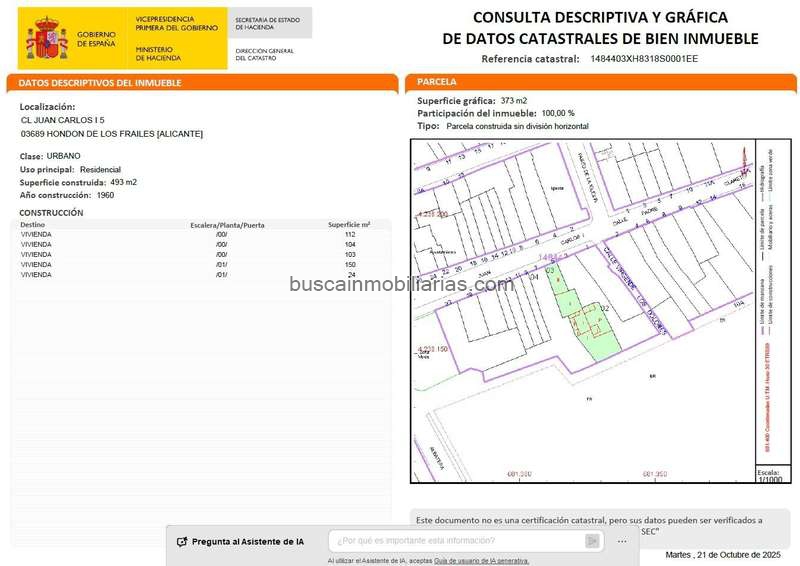800x566 pixels.
Task: Open the "Guía de usuario de IA generativa" link
Action: point(481,561)
